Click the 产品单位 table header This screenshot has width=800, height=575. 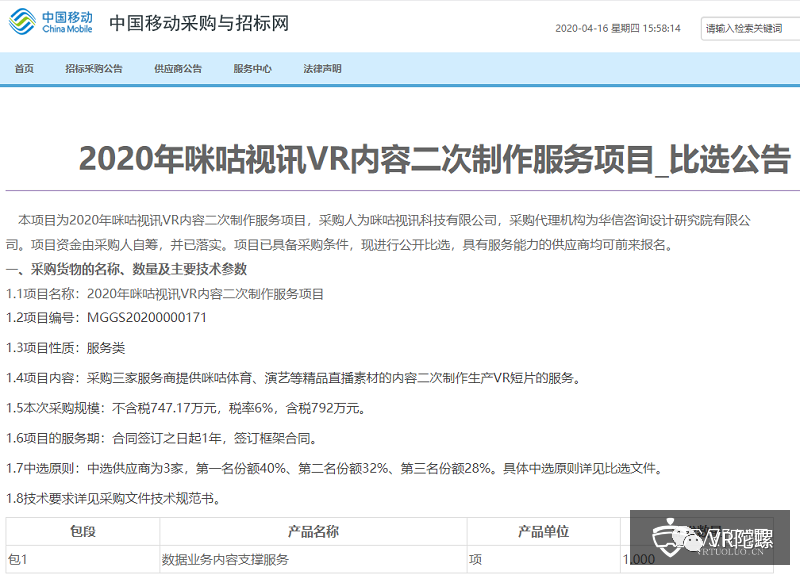(x=543, y=532)
